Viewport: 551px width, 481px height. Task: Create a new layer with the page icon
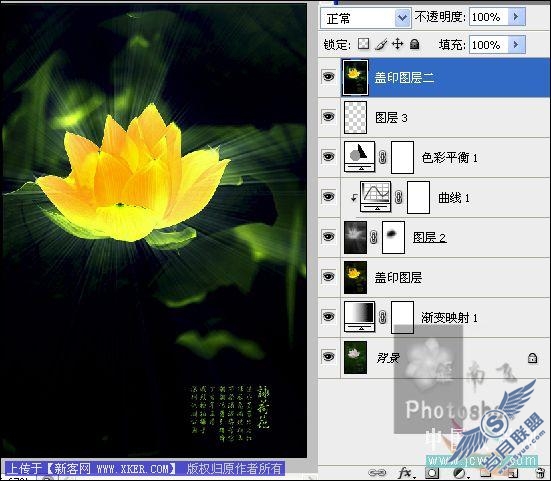coord(513,473)
